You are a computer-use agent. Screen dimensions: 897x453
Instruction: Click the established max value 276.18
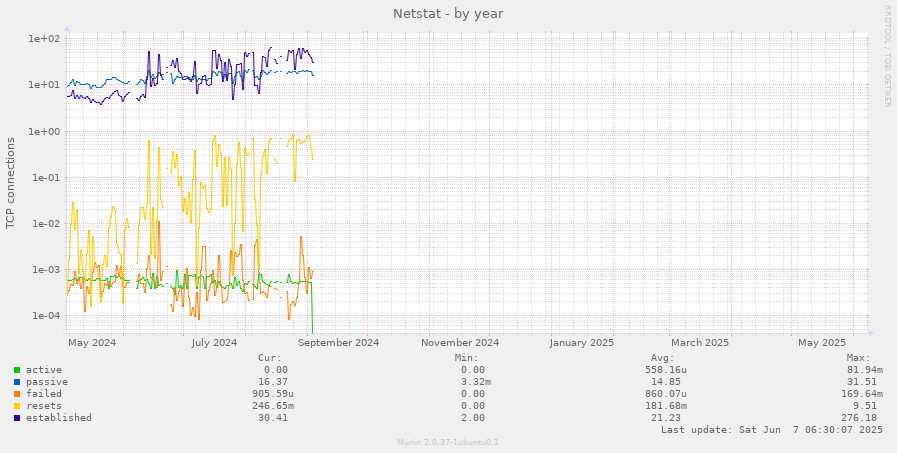(x=859, y=418)
